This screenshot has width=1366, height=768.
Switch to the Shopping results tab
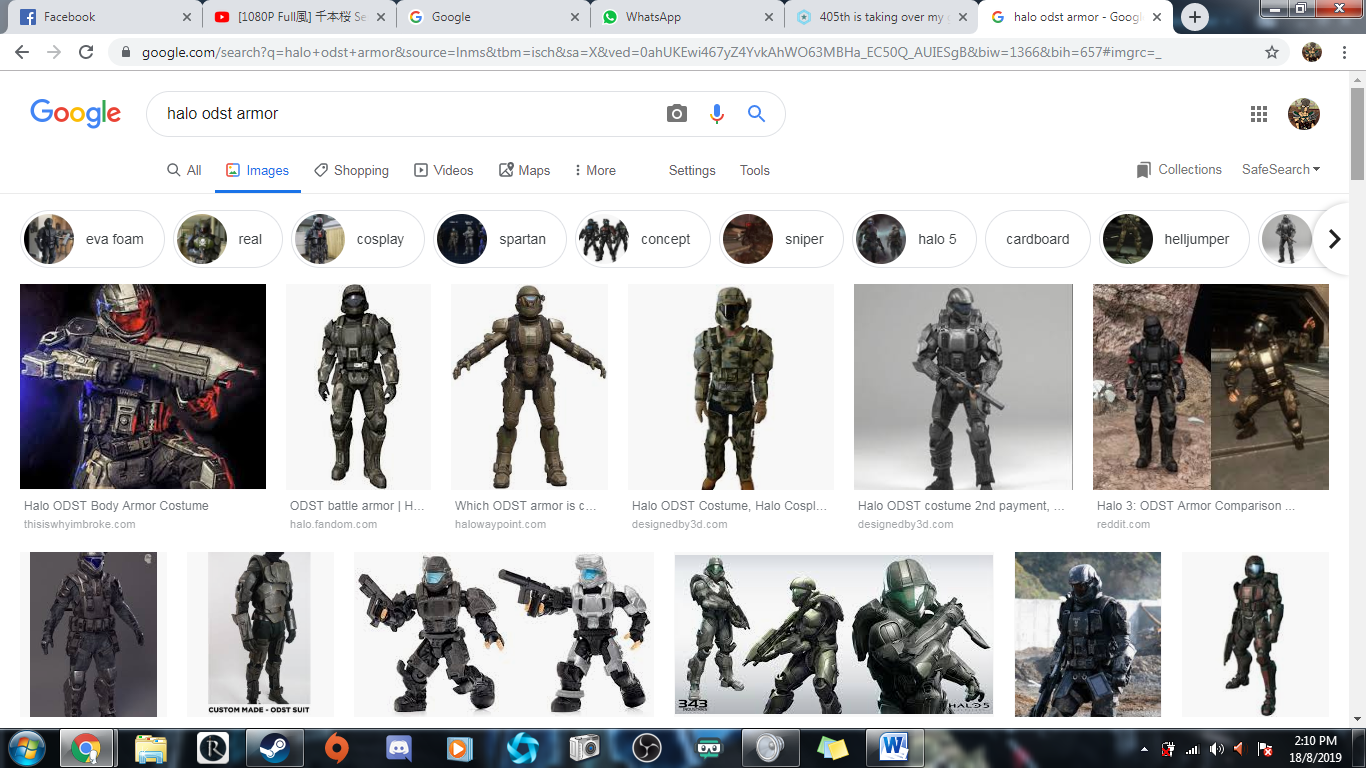tap(351, 171)
